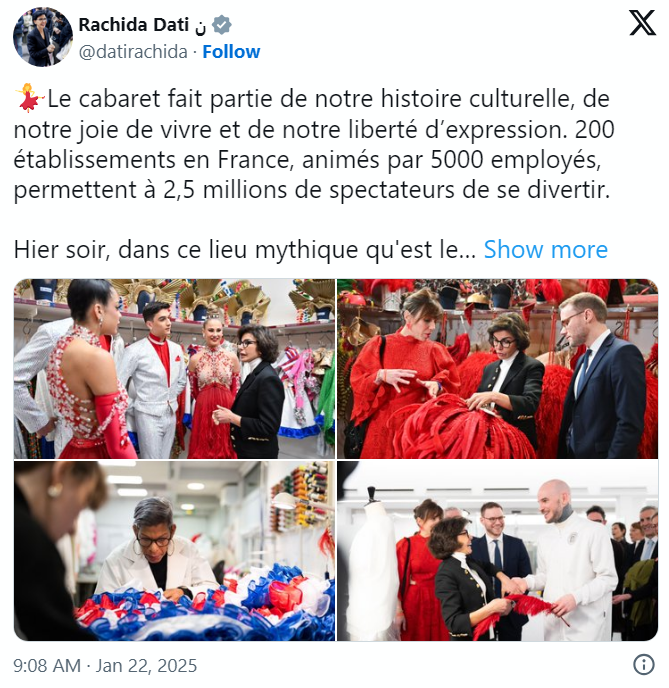The height and width of the screenshot is (688, 669).
Task: Open photo with red feather costume
Action: coord(497,369)
